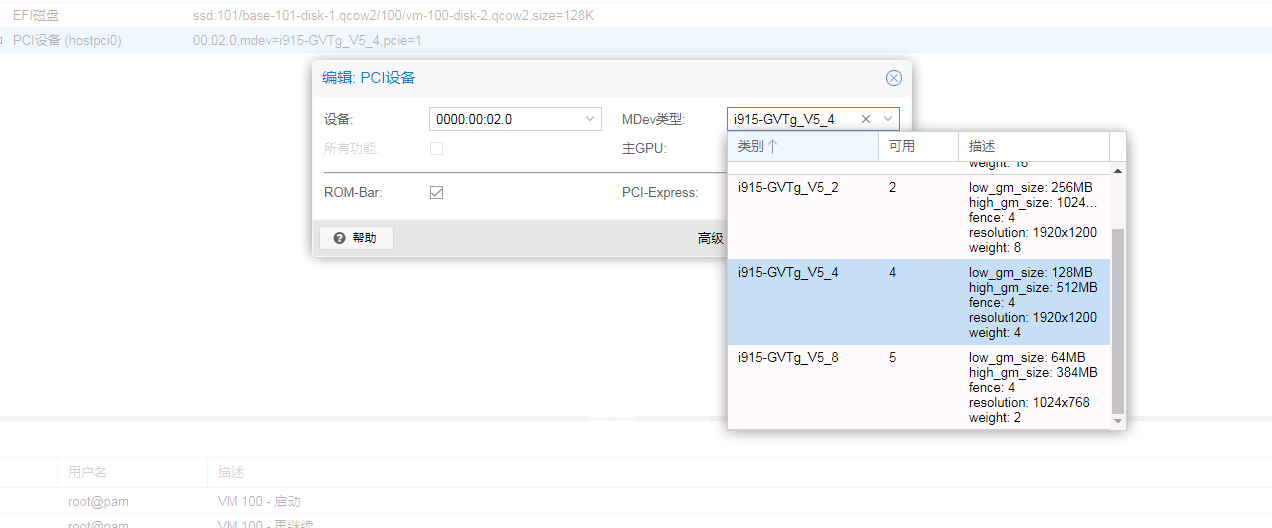Sort by the 描述 column header

click(x=1034, y=146)
